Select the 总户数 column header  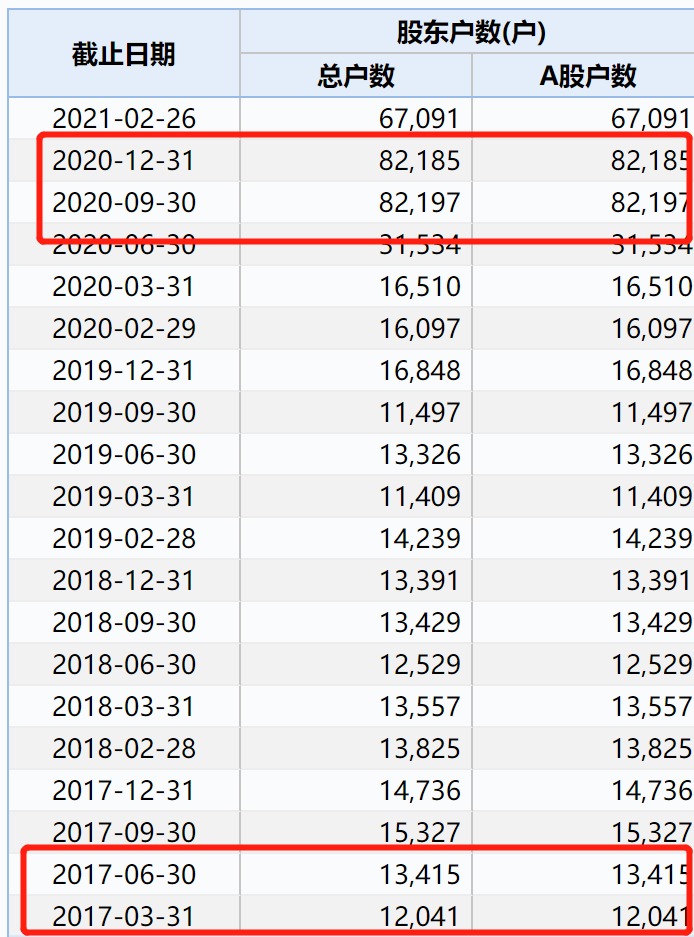coord(356,76)
